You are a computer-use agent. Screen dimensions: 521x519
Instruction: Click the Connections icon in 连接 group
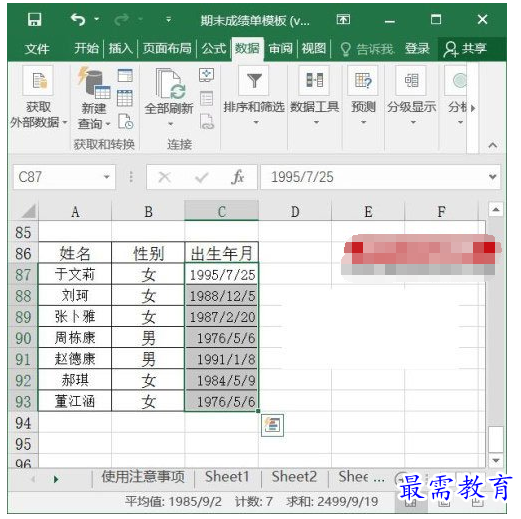tap(206, 75)
